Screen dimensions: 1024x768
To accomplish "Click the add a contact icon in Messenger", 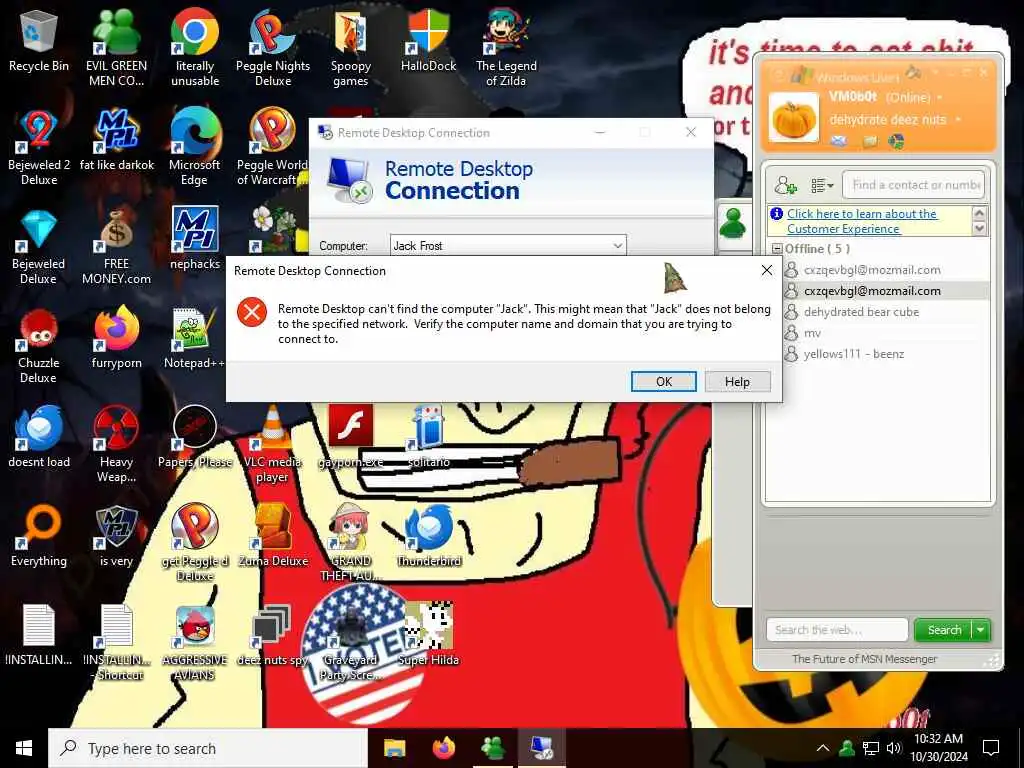I will pos(785,185).
